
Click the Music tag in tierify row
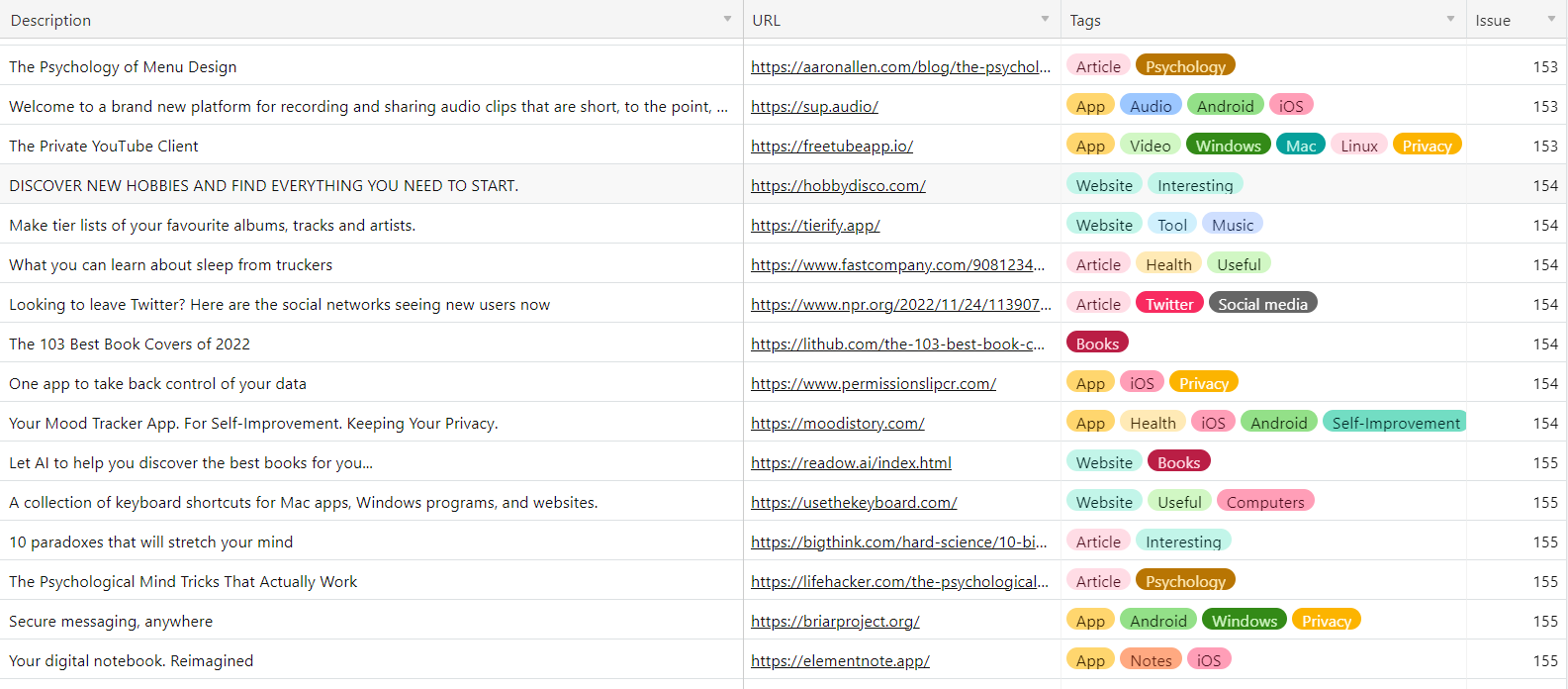[x=1233, y=224]
